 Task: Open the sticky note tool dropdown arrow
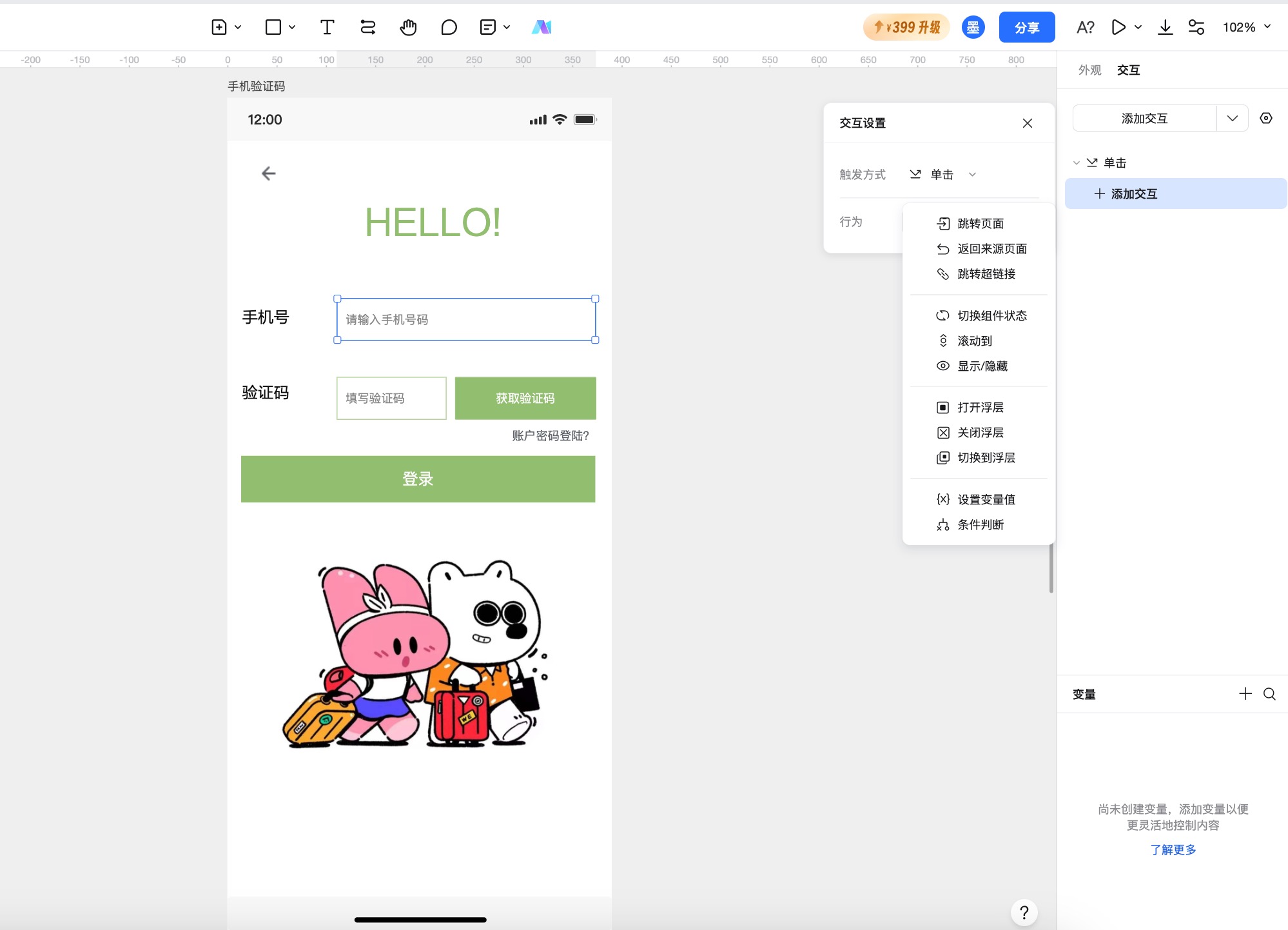(507, 27)
